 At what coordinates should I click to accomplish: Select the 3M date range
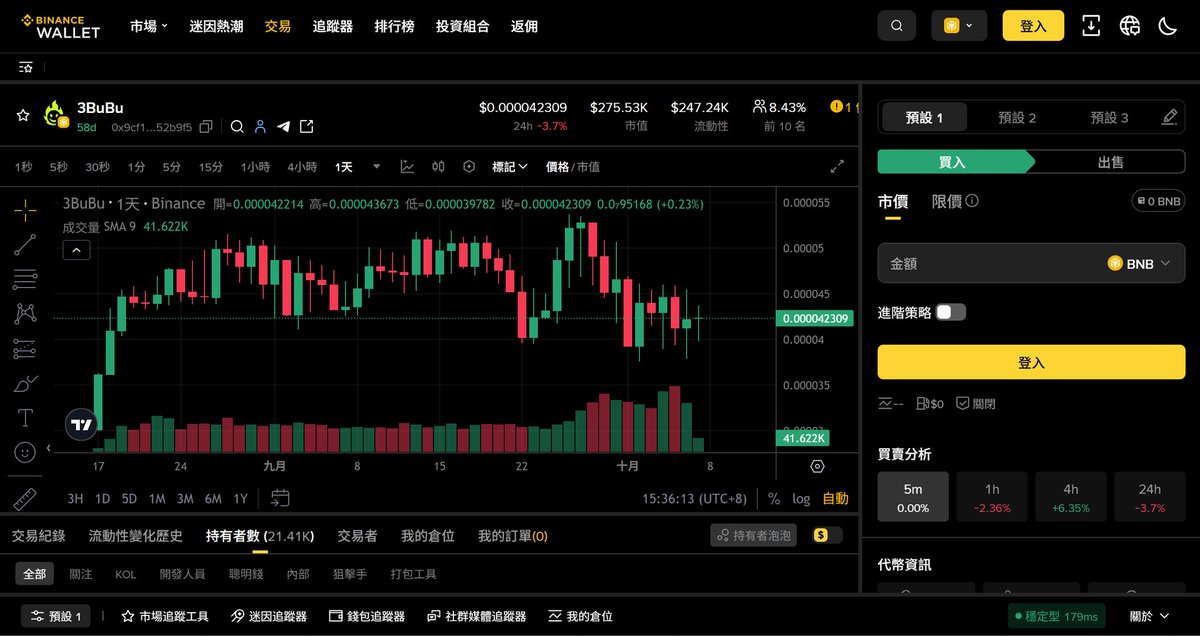[185, 498]
